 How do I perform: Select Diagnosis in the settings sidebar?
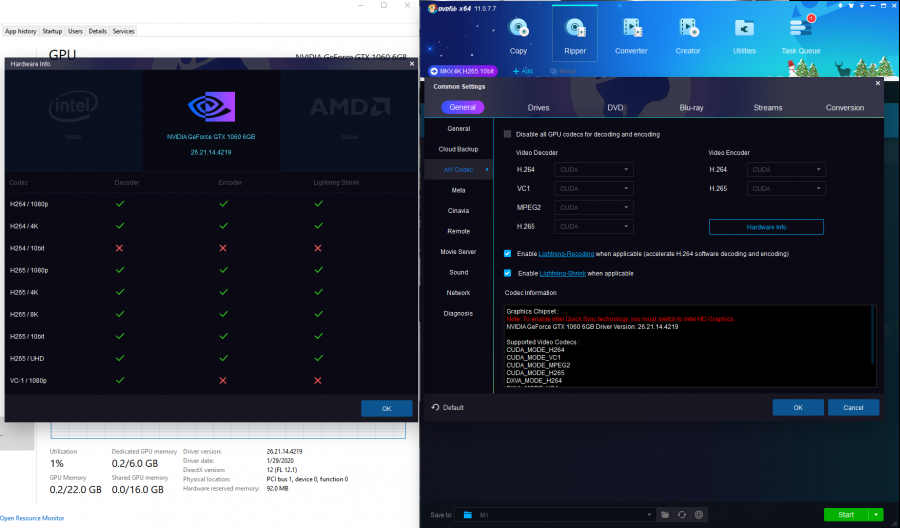point(459,313)
